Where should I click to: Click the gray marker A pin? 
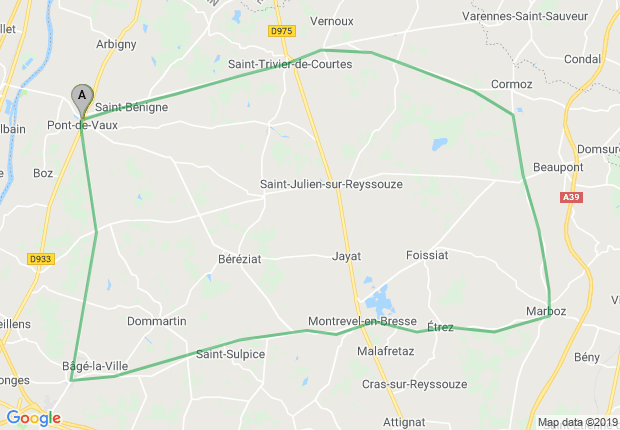pos(82,100)
